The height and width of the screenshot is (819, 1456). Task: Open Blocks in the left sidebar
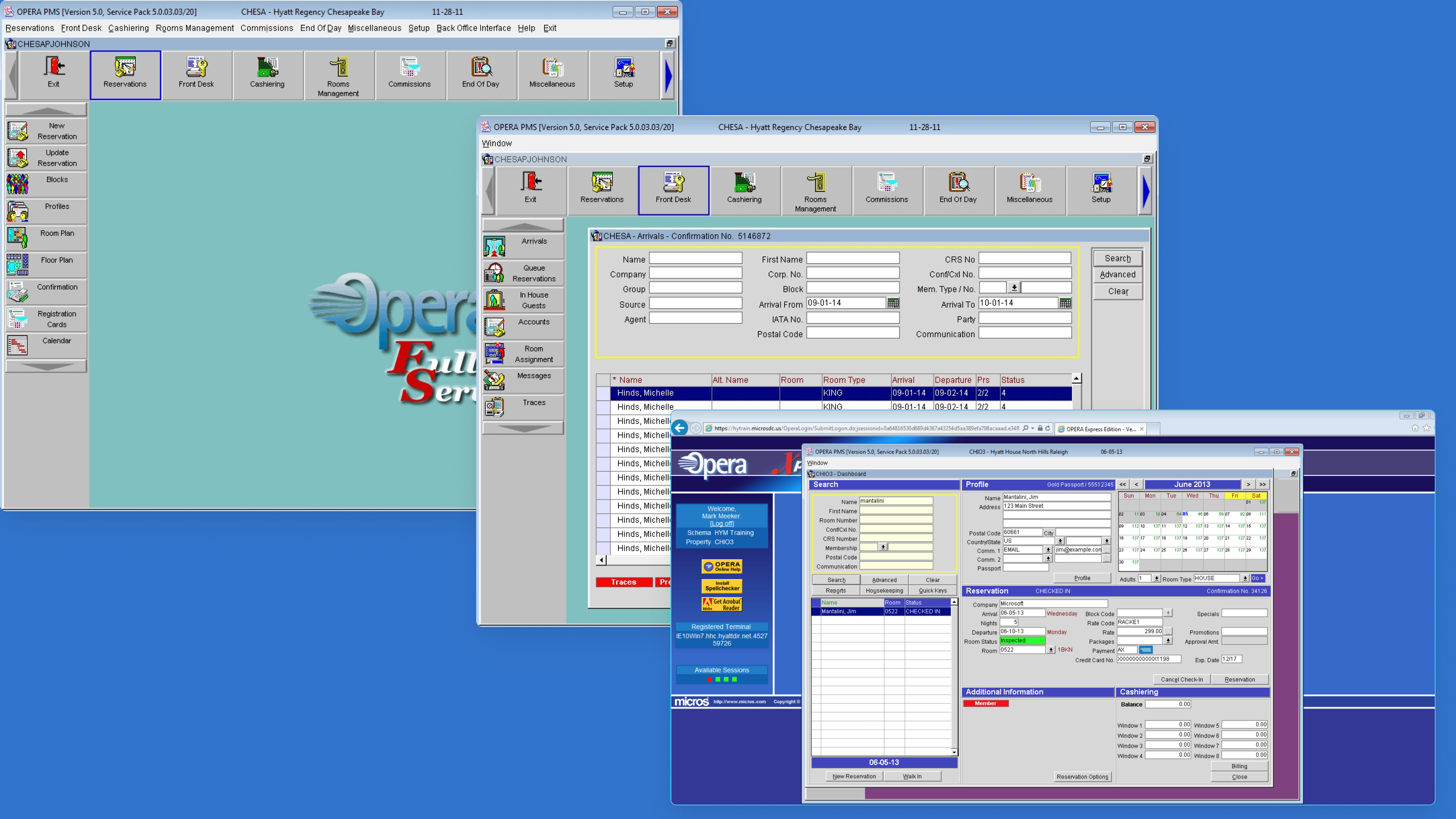[x=46, y=184]
